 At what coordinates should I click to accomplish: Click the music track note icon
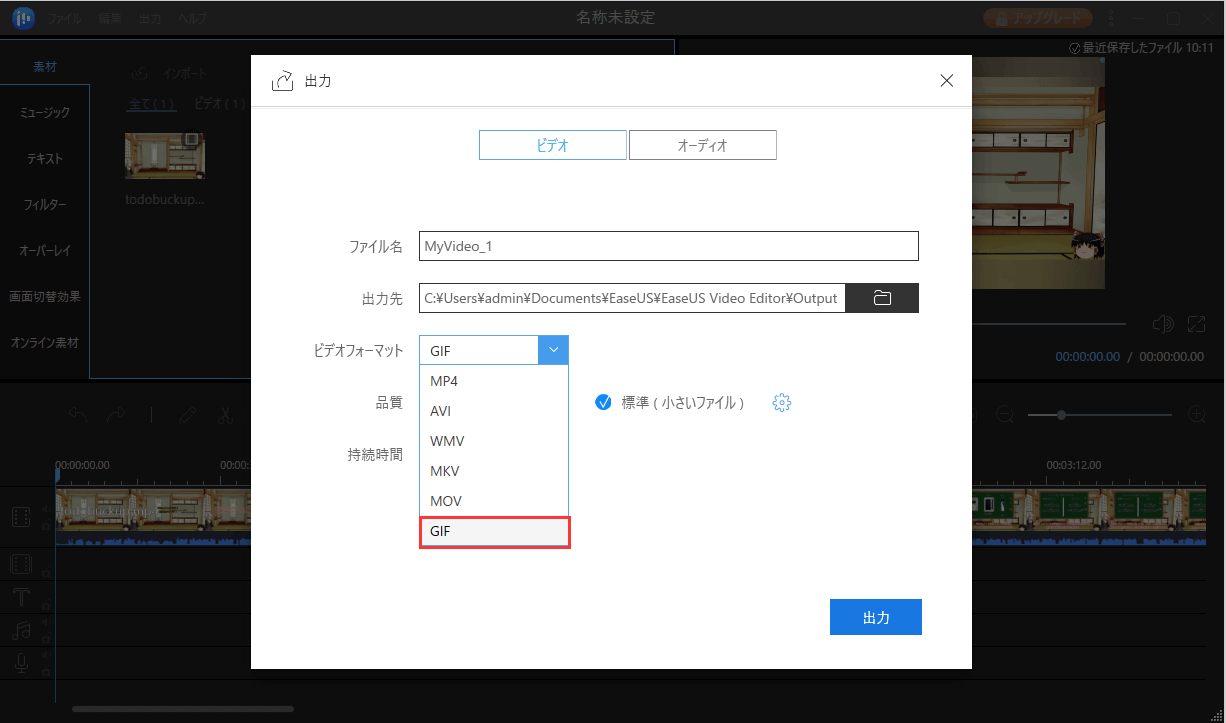21,630
